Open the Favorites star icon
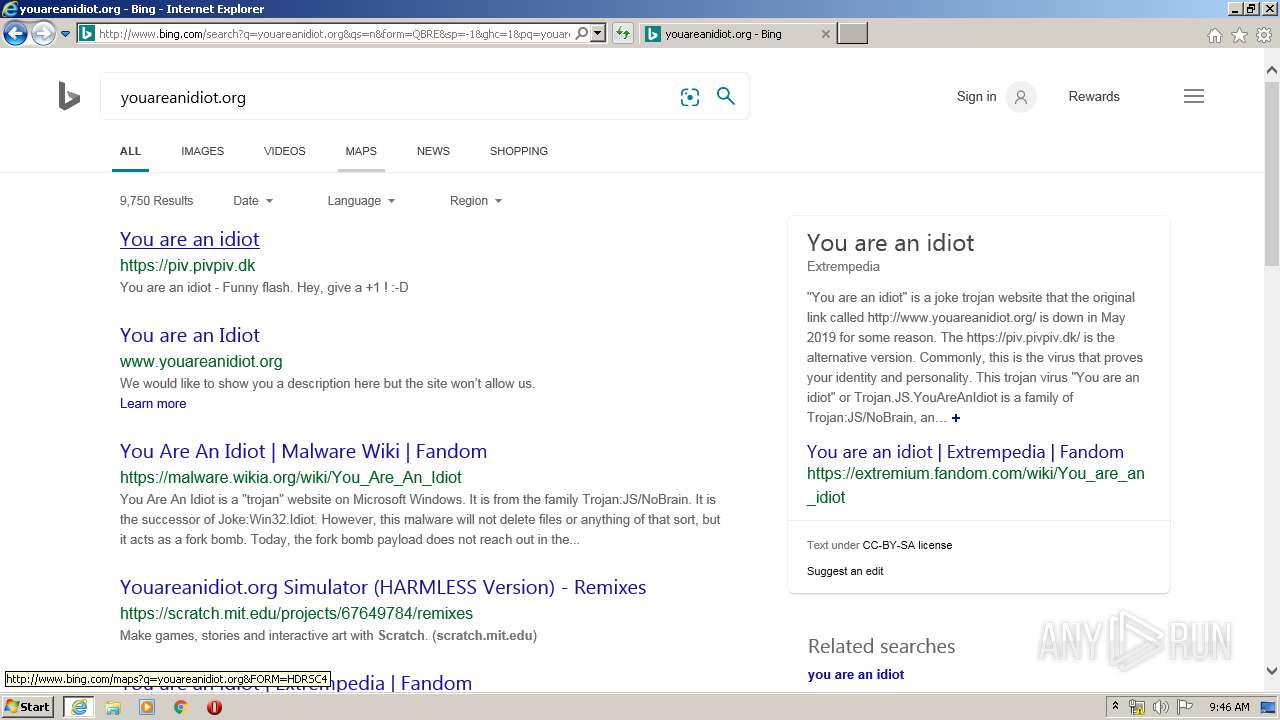Screen dimensions: 1280x720 click(1239, 35)
